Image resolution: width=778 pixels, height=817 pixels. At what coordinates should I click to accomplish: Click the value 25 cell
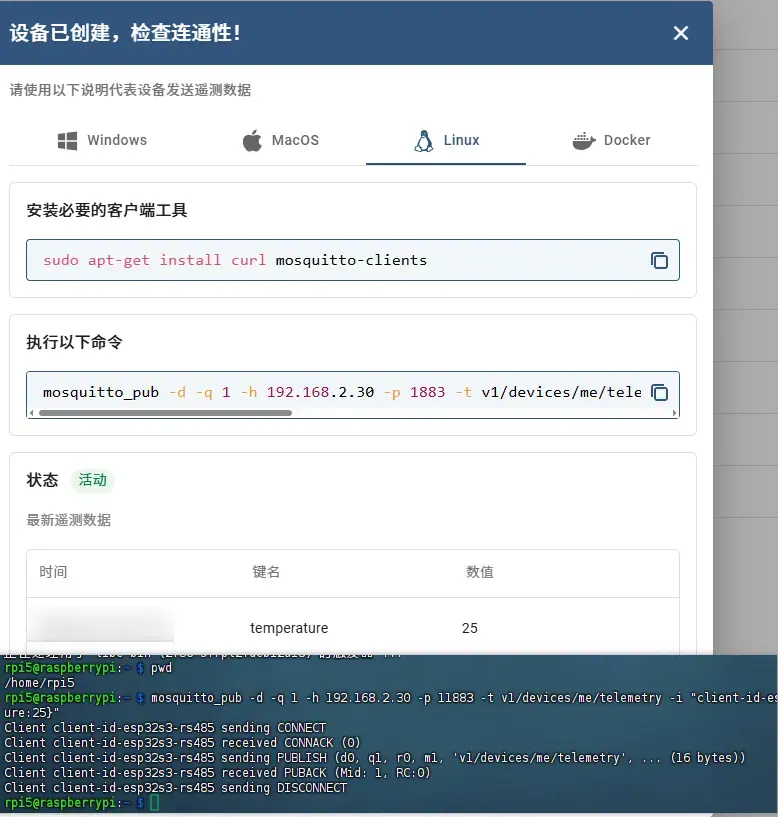tap(470, 628)
